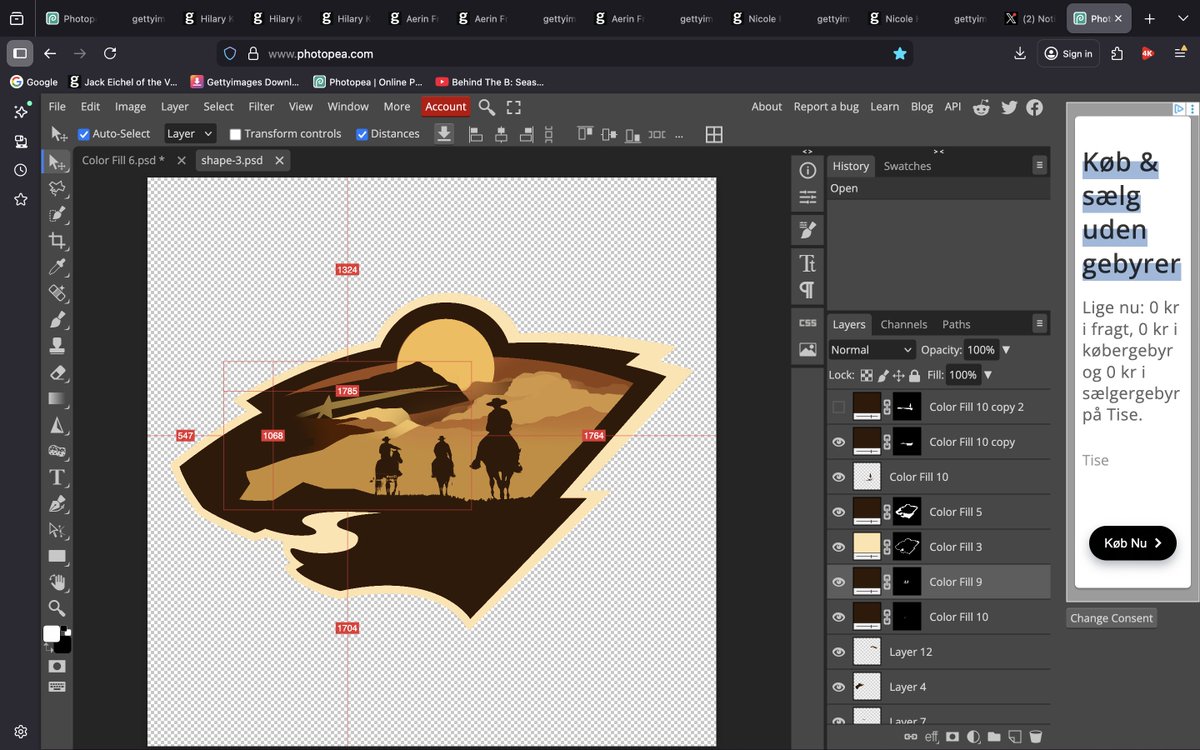Expand the Opacity slider arrow

[1006, 350]
